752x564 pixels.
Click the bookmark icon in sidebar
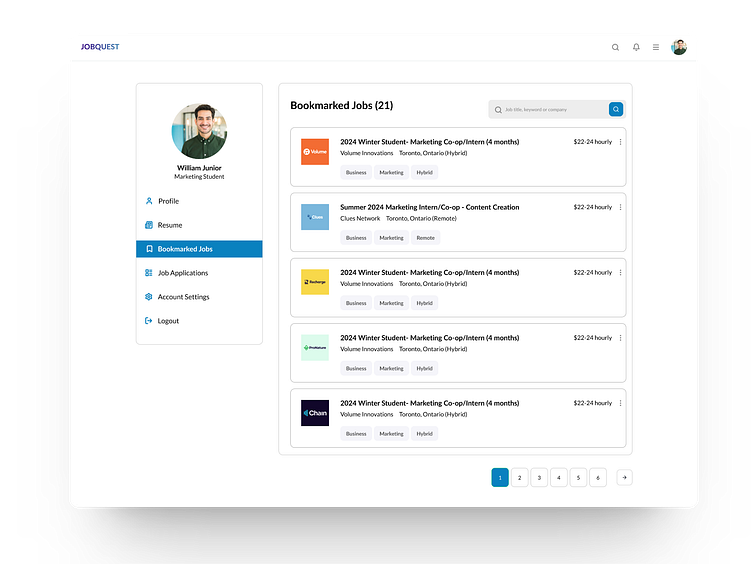pyautogui.click(x=149, y=249)
